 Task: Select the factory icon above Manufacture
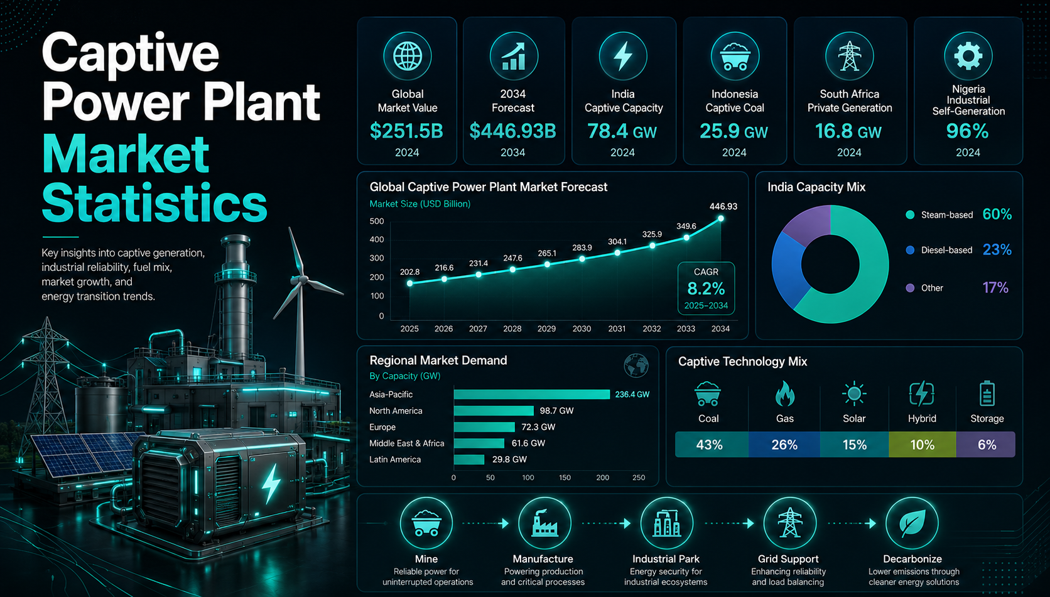544,523
